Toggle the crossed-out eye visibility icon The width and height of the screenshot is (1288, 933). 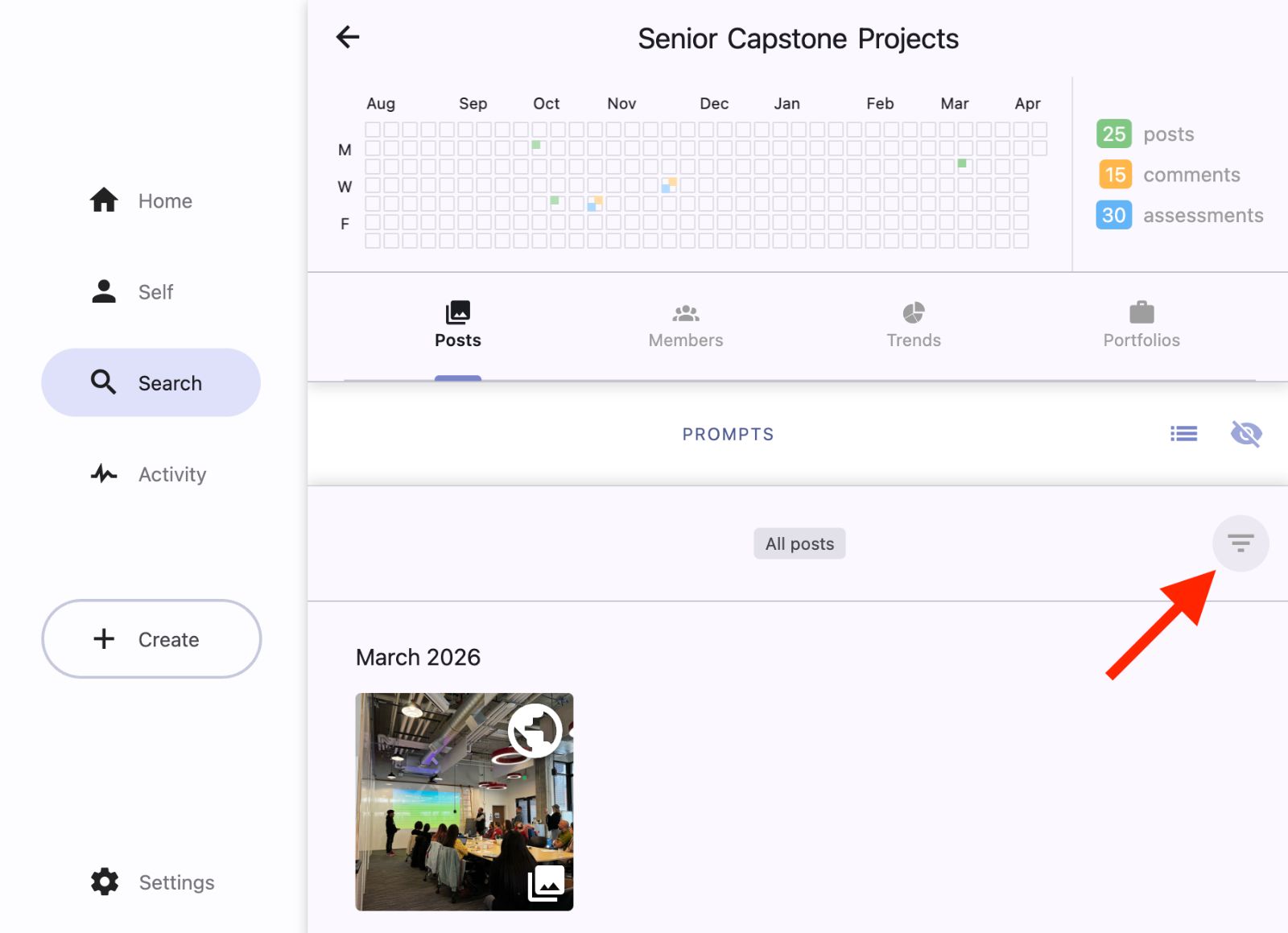point(1245,434)
